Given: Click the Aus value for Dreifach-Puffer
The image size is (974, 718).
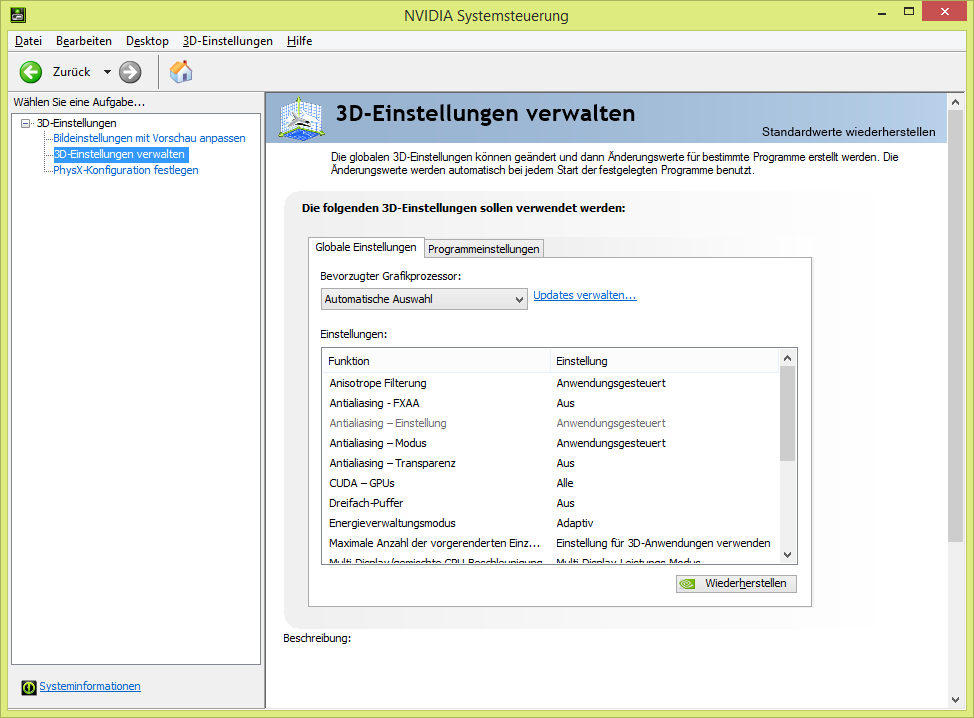Looking at the screenshot, I should coord(565,503).
